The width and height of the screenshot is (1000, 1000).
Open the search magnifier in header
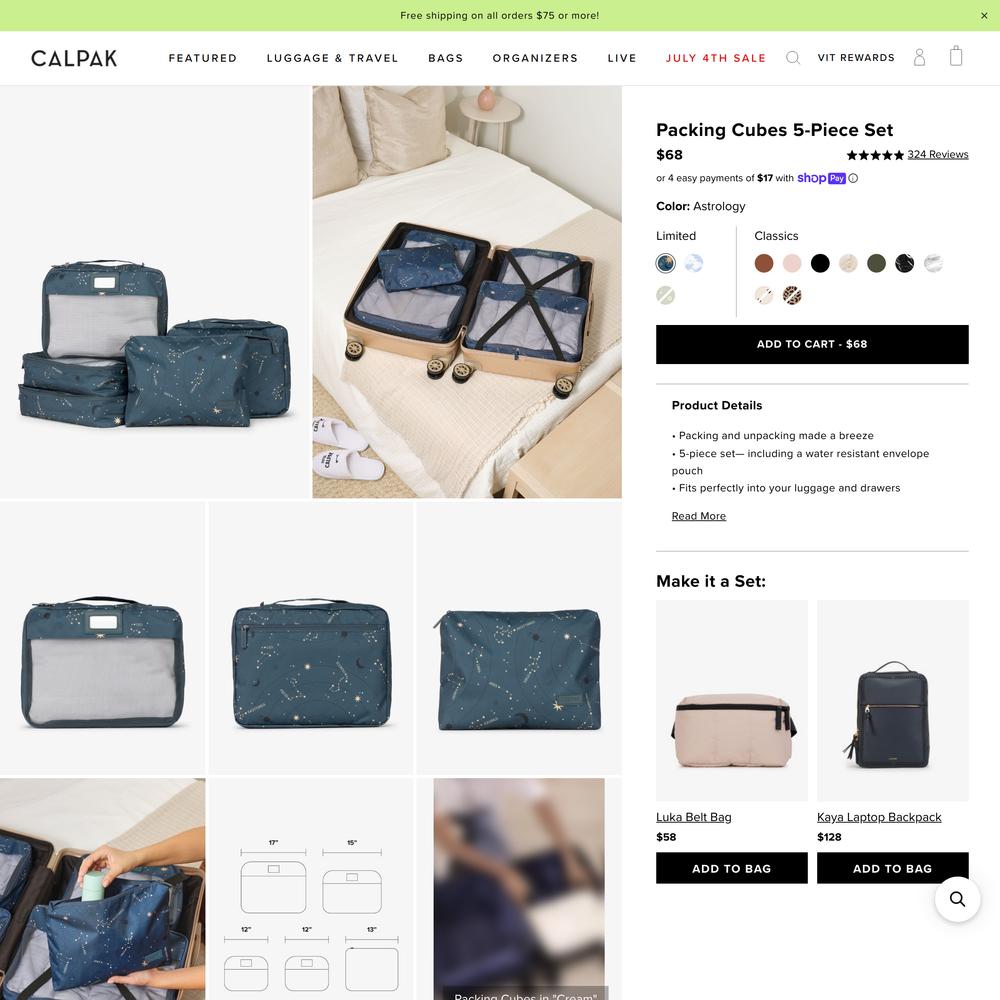(793, 58)
